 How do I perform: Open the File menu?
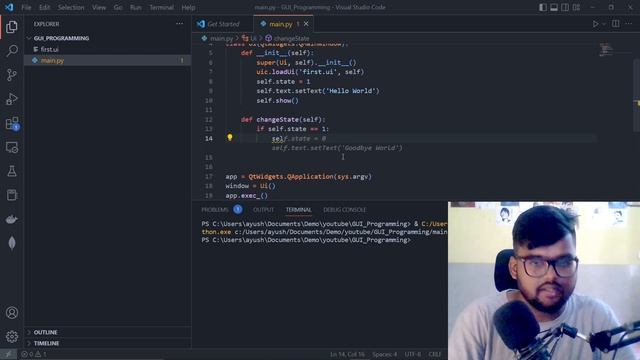(x=26, y=7)
